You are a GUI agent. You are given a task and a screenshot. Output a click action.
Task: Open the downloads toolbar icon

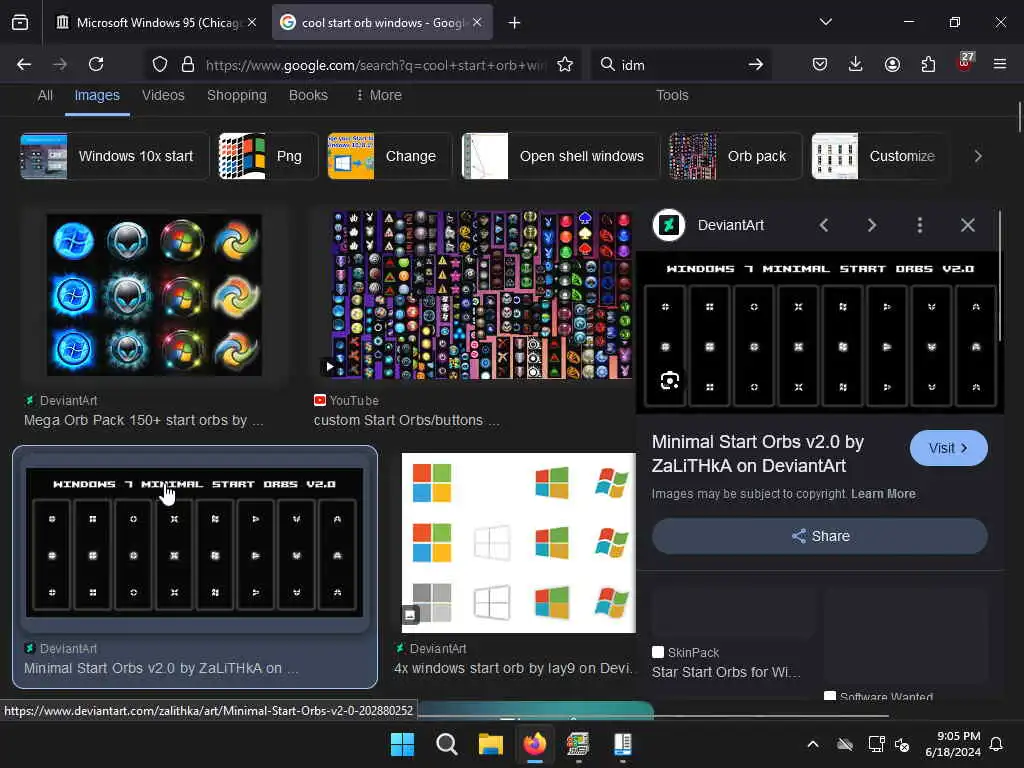(856, 64)
